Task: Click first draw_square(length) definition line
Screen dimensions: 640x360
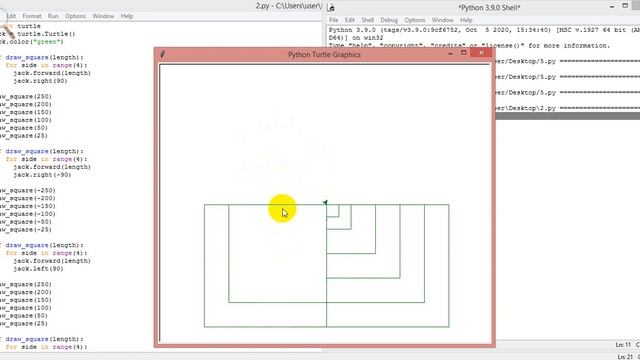Action: coord(41,58)
